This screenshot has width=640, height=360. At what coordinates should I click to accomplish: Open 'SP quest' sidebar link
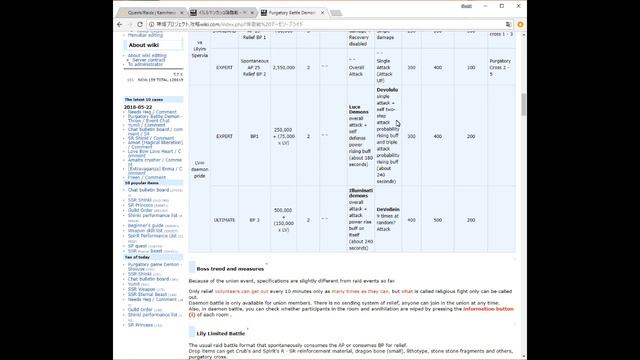point(137,246)
